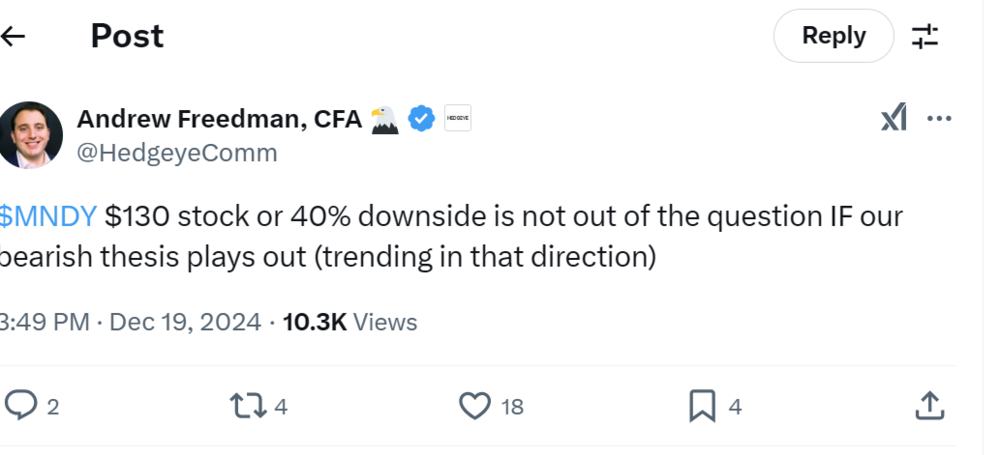Bookmark the post with bookmark icon
The image size is (1000, 455).
[x=703, y=405]
